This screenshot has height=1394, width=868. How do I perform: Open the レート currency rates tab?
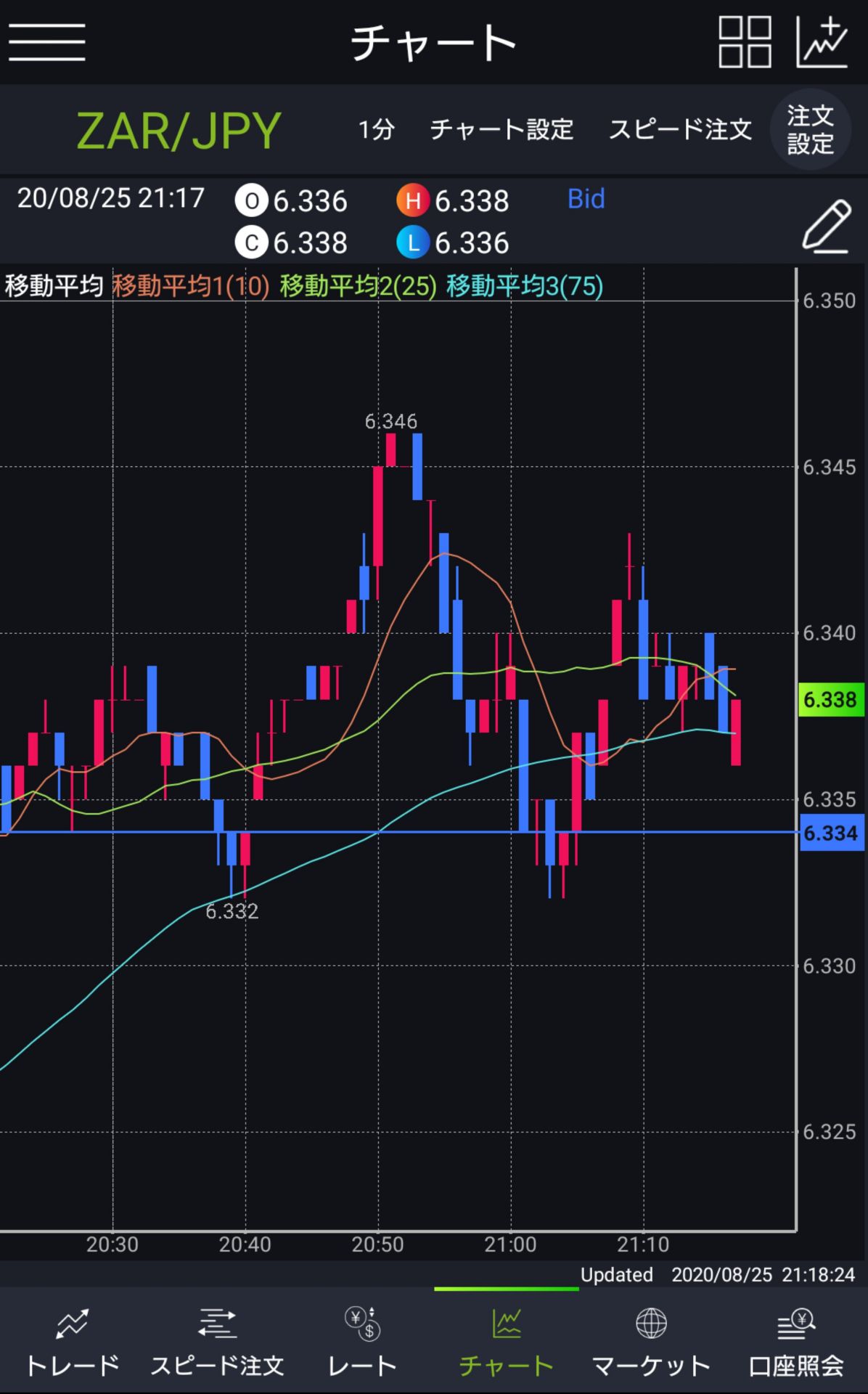click(x=361, y=1343)
